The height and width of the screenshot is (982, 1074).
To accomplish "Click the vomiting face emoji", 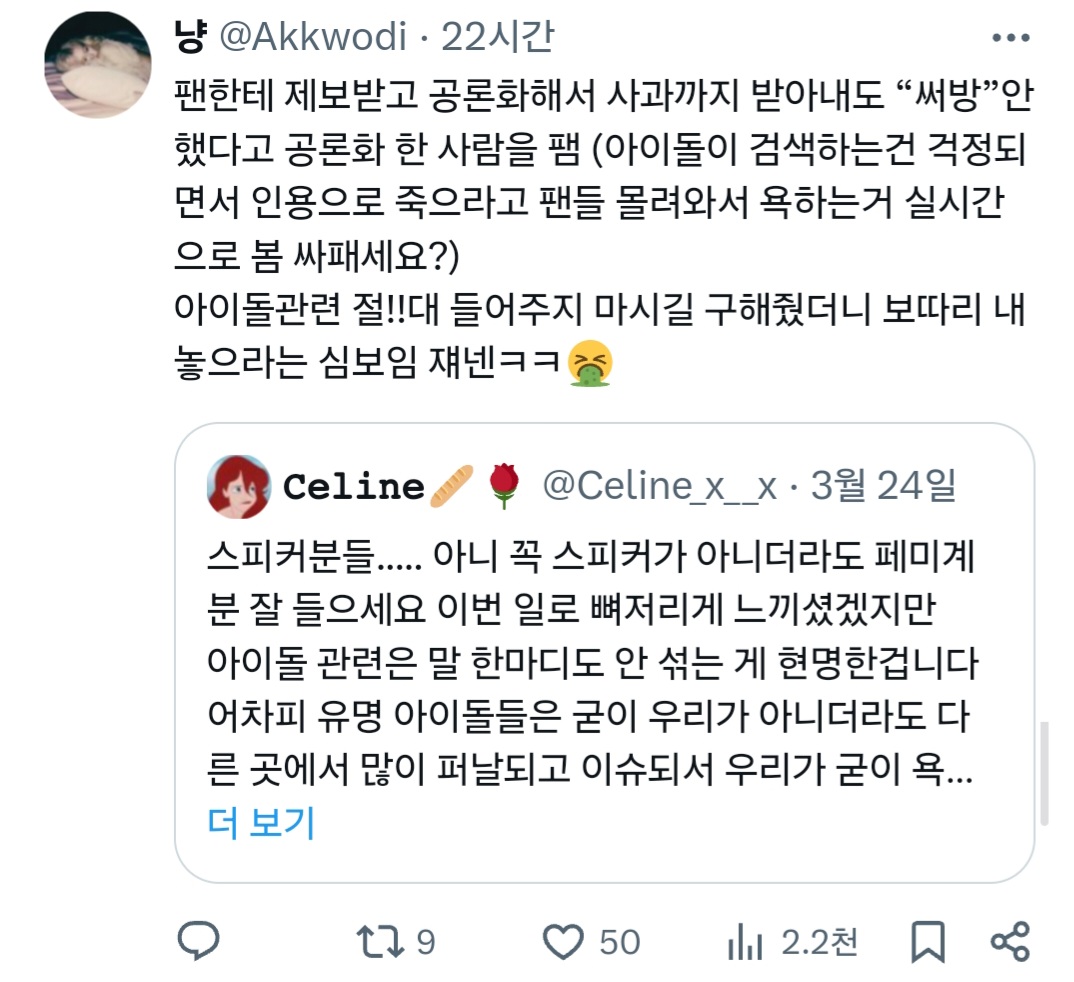I will click(x=590, y=363).
